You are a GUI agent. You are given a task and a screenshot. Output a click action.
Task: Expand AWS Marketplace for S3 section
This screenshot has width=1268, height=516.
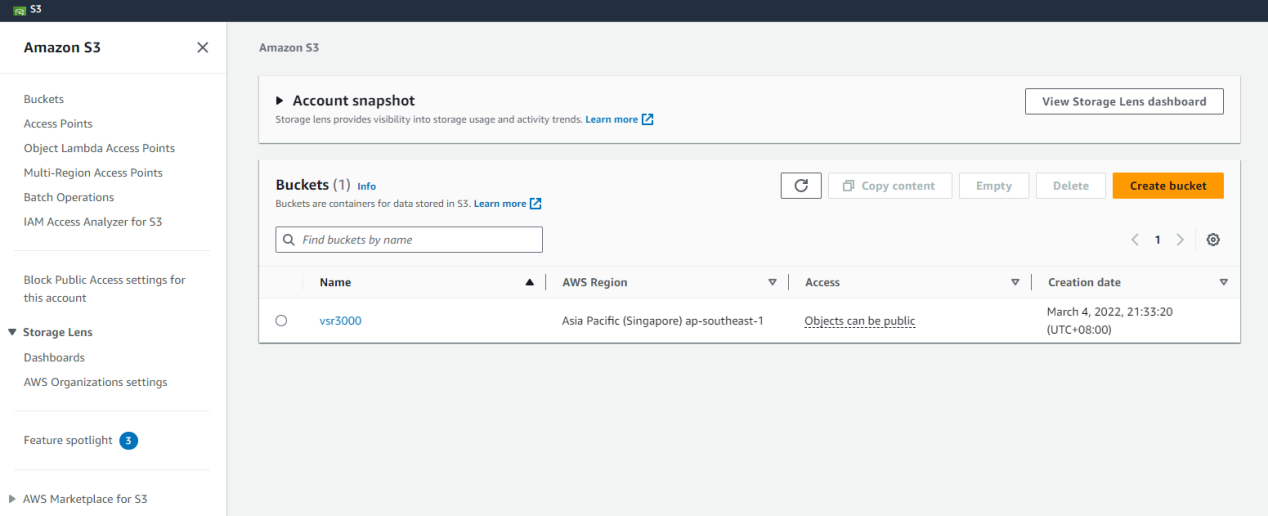coord(12,498)
